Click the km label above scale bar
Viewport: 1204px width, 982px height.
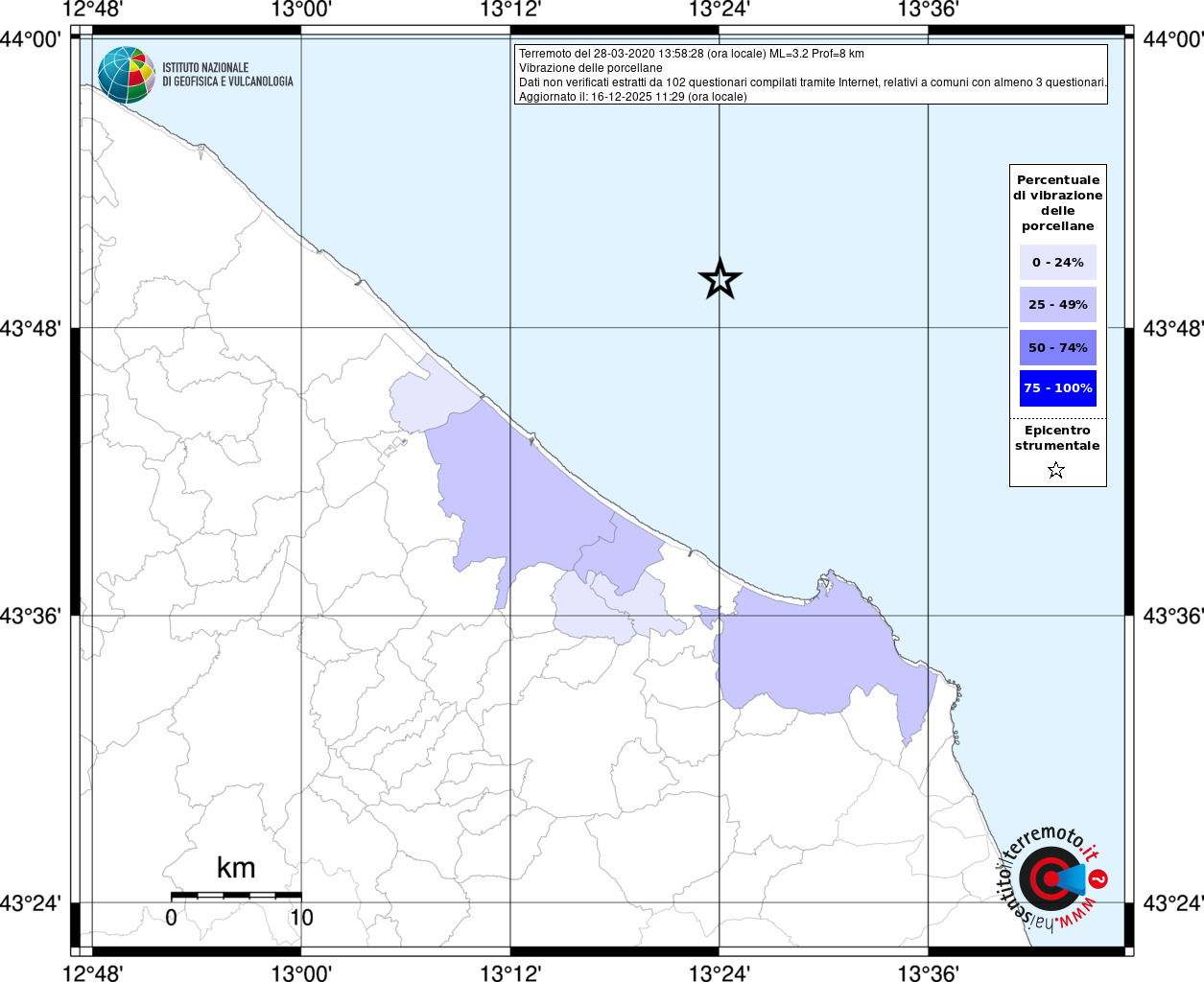coord(236,868)
